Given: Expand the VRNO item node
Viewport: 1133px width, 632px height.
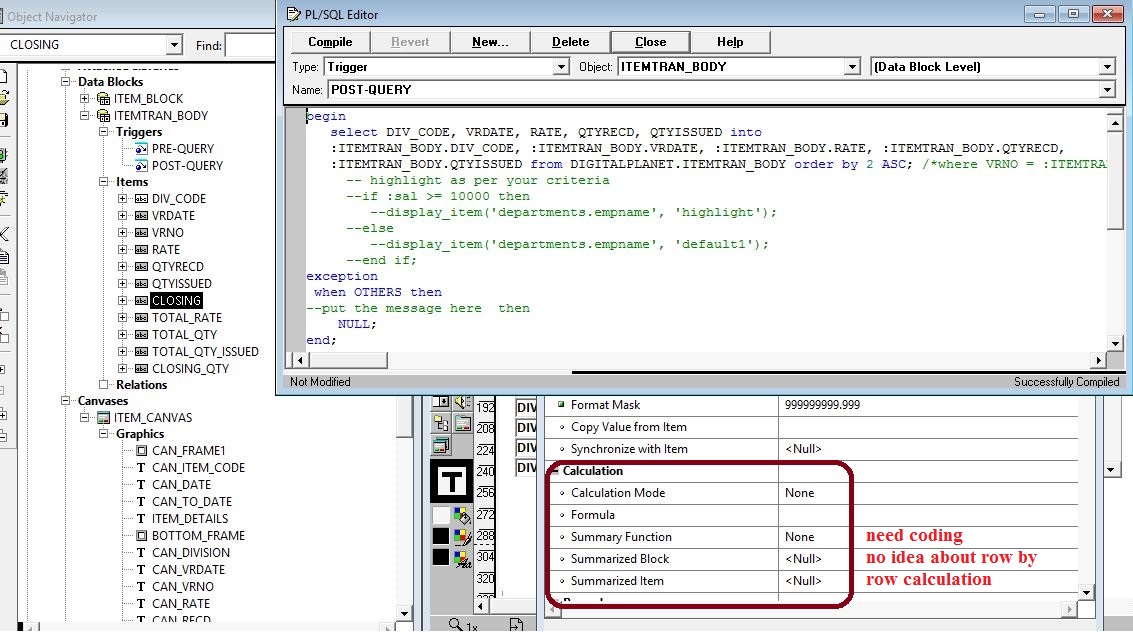Looking at the screenshot, I should 122,233.
